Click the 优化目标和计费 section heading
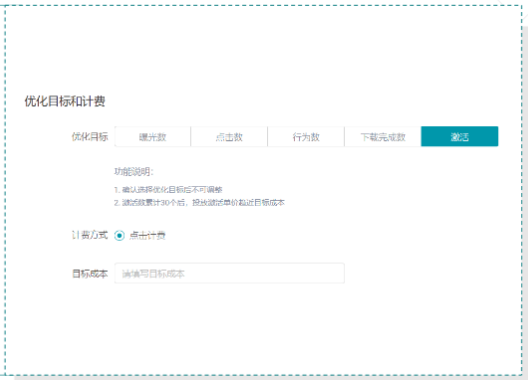 (x=65, y=101)
